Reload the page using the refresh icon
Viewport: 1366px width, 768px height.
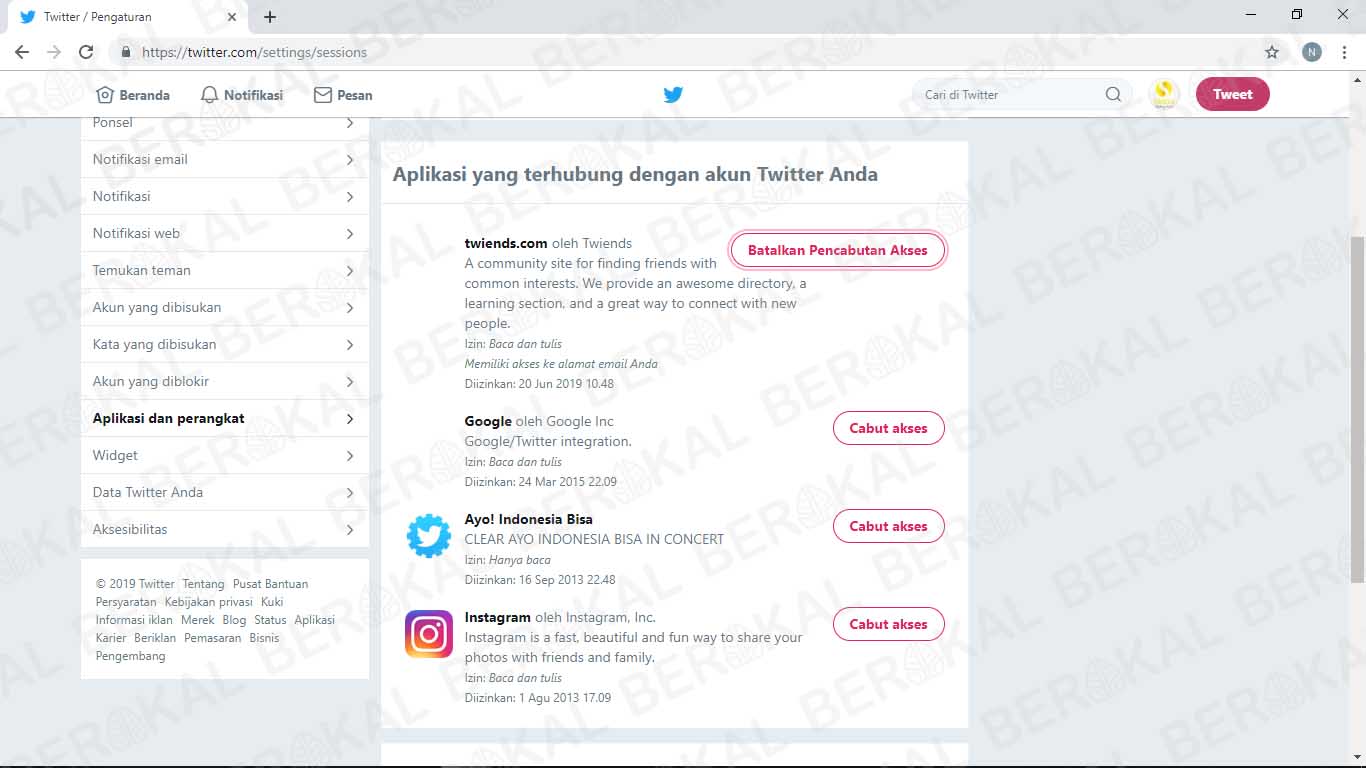pyautogui.click(x=86, y=52)
